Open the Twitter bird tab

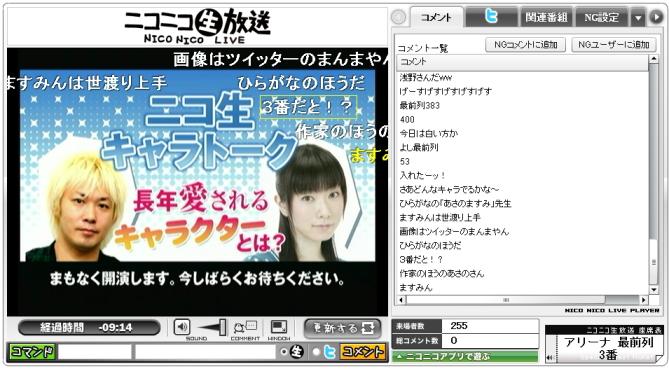[x=491, y=17]
